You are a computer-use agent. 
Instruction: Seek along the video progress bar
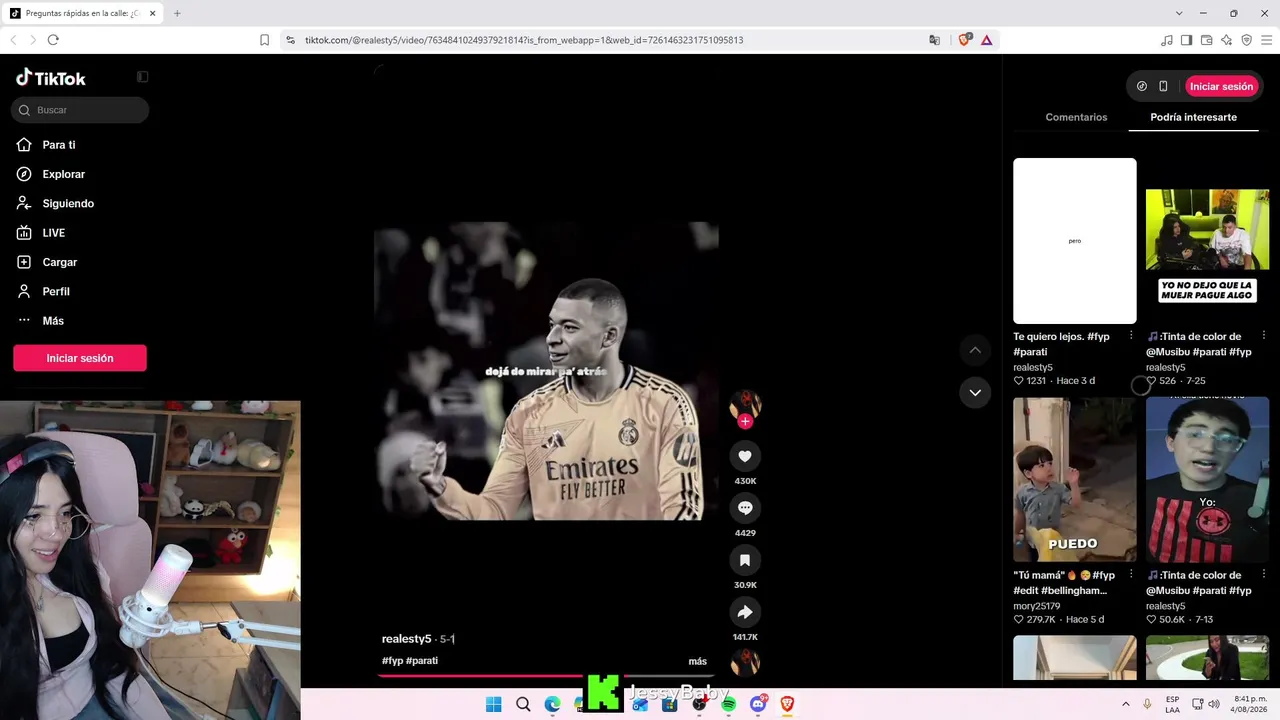[x=546, y=676]
